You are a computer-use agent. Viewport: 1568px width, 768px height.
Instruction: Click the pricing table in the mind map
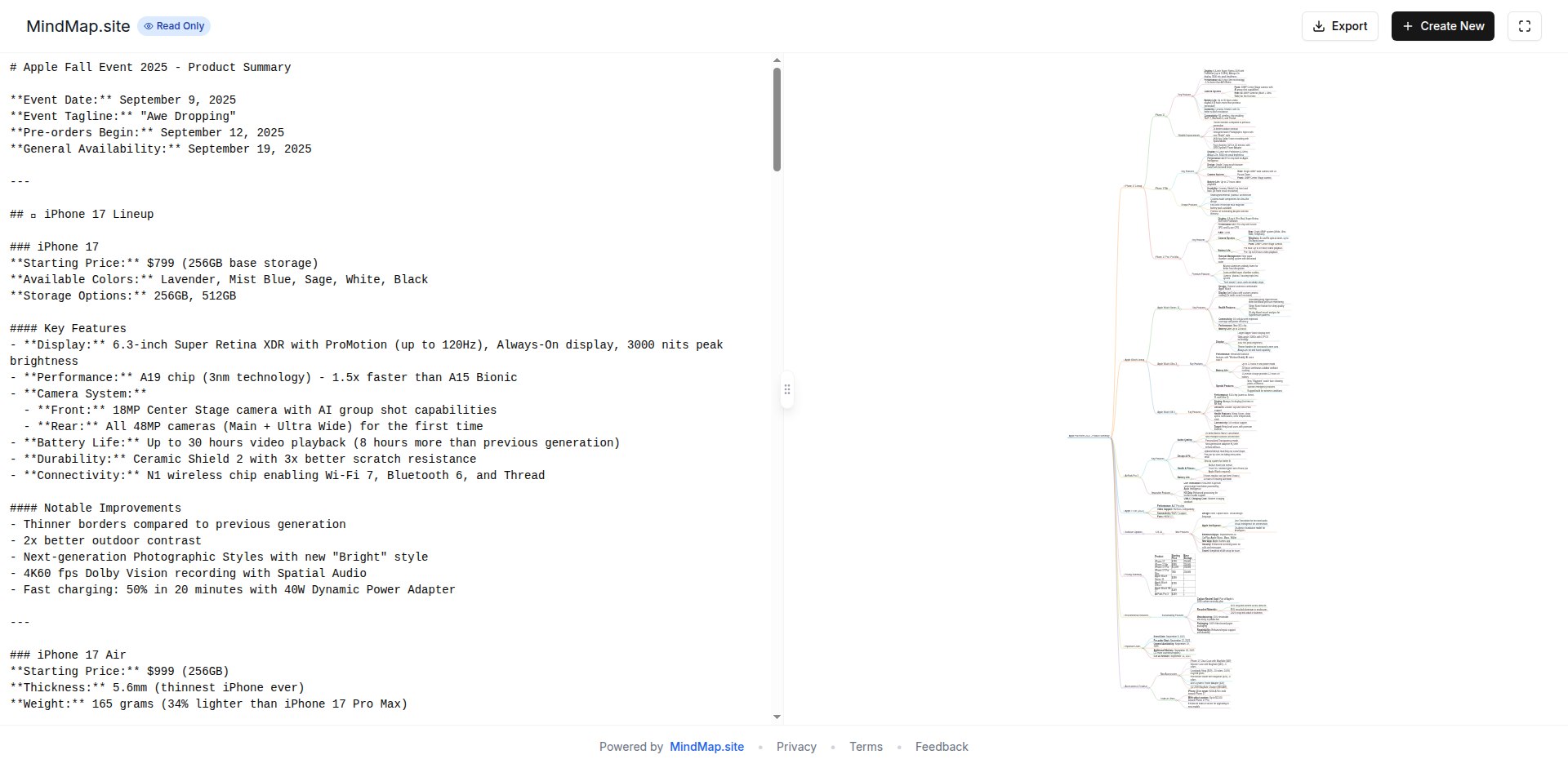click(x=1174, y=575)
